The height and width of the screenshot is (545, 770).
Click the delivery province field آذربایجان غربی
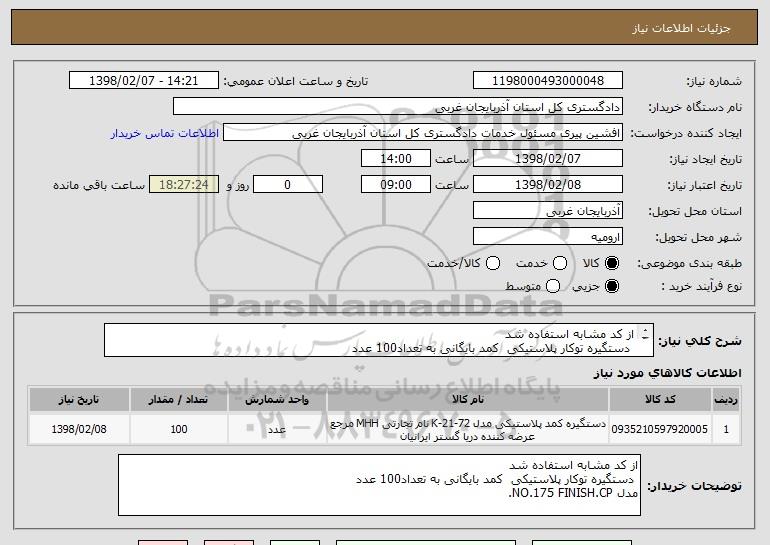[548, 211]
